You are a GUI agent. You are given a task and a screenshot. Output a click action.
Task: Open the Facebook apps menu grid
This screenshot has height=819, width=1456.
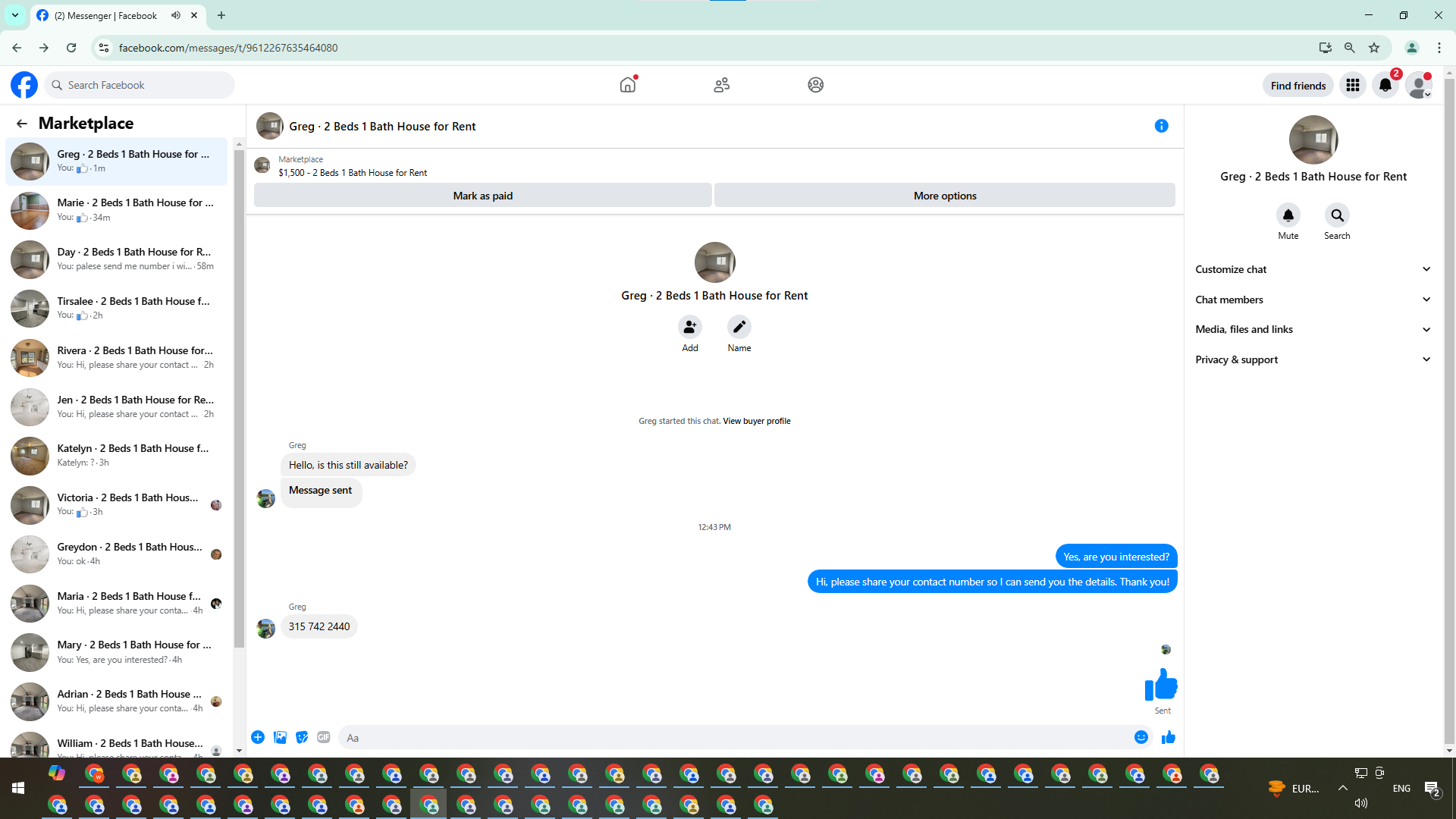[x=1352, y=85]
